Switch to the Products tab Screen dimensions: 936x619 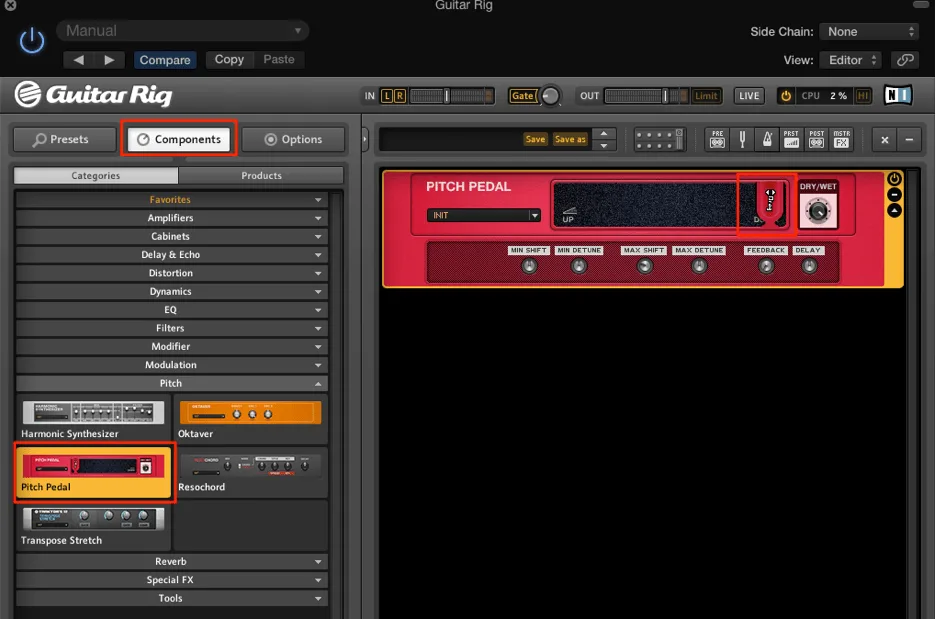[x=261, y=175]
